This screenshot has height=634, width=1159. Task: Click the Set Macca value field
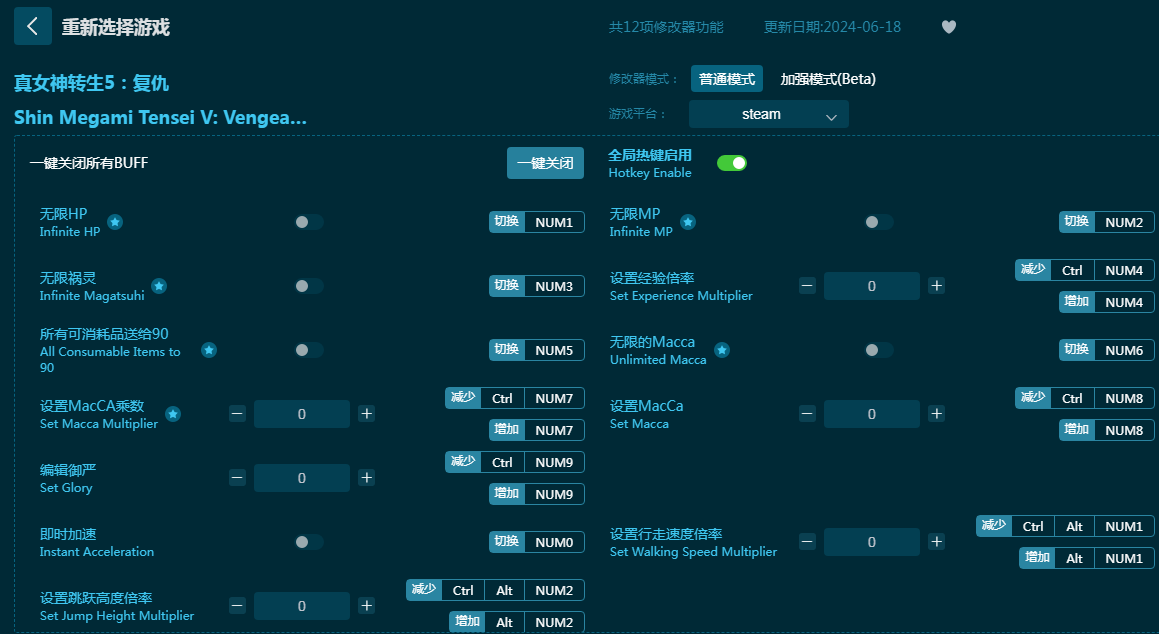872,414
